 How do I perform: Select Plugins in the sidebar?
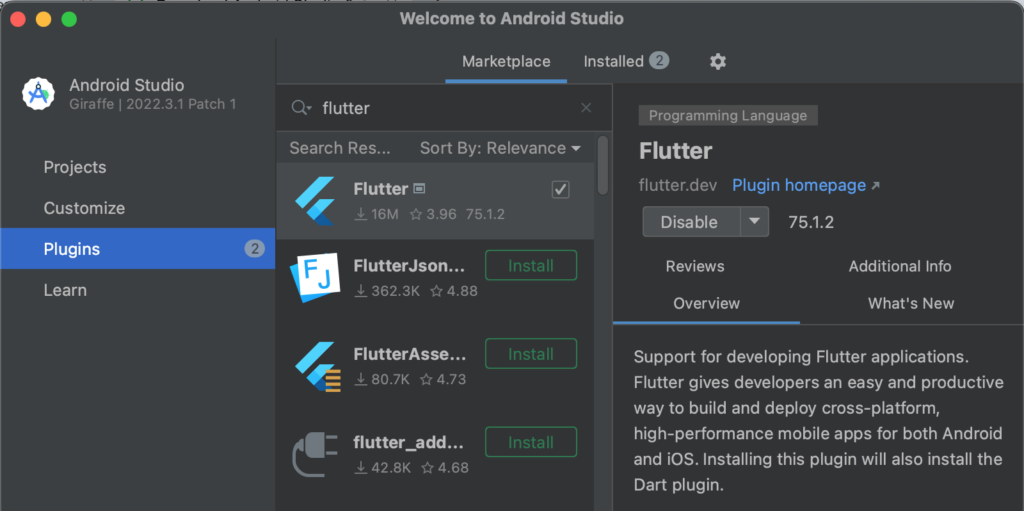tap(138, 248)
